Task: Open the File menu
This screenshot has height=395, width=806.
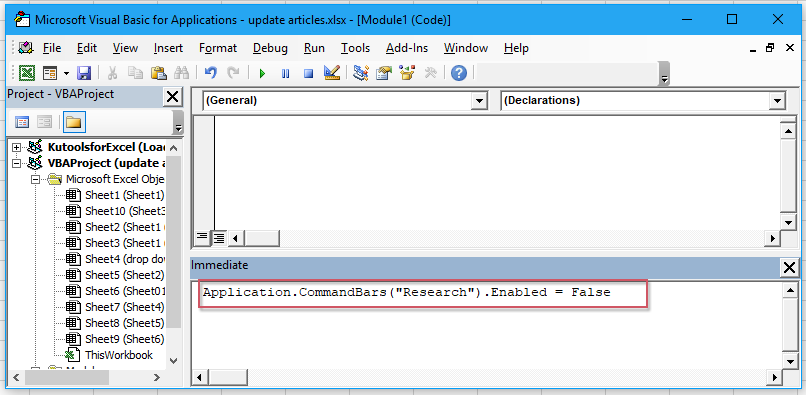Action: coord(52,48)
